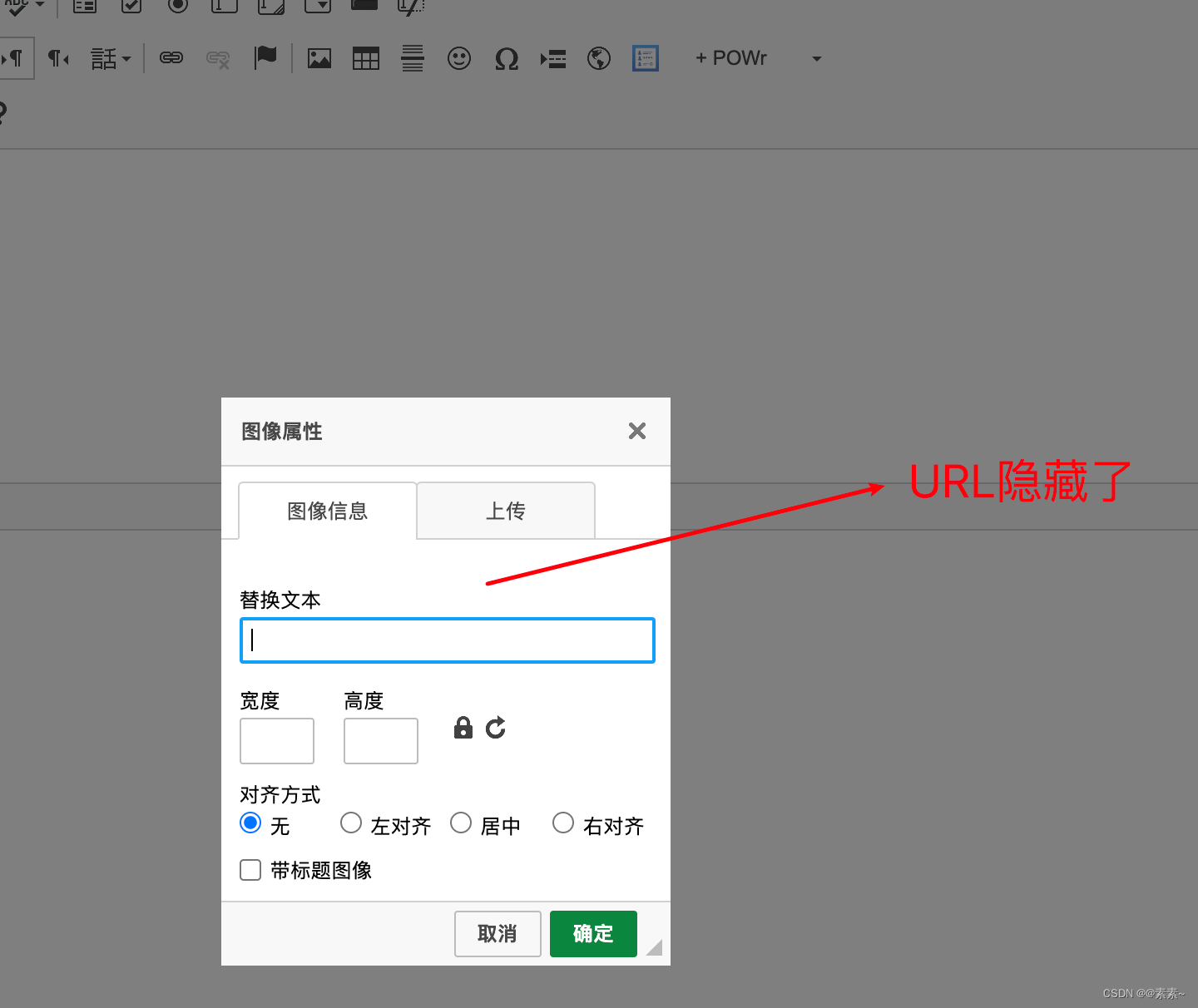The height and width of the screenshot is (1008, 1198).
Task: Enable the 带标题图像 checkbox
Action: tap(250, 870)
